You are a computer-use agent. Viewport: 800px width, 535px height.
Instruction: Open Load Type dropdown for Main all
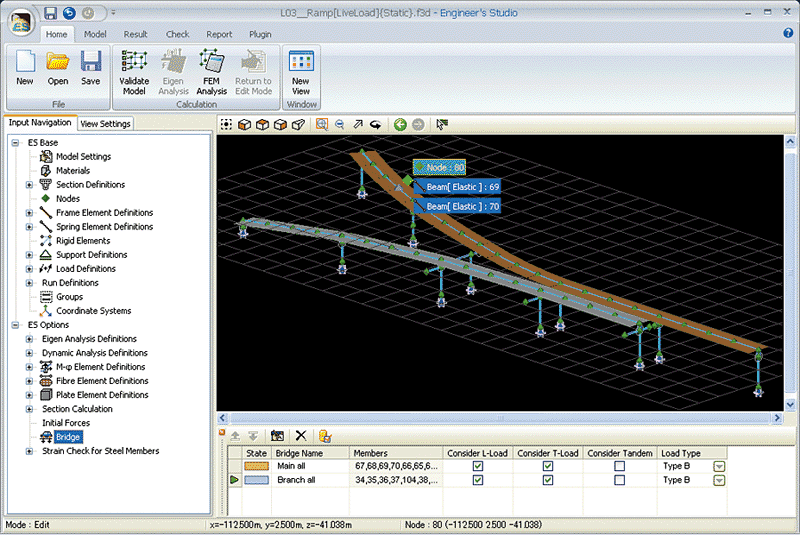point(718,466)
